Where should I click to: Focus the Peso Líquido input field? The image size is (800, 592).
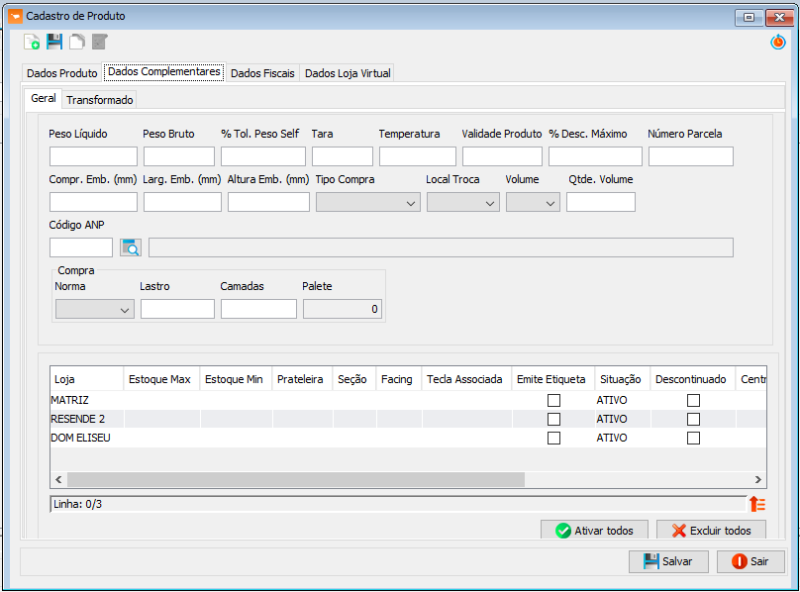(93, 157)
